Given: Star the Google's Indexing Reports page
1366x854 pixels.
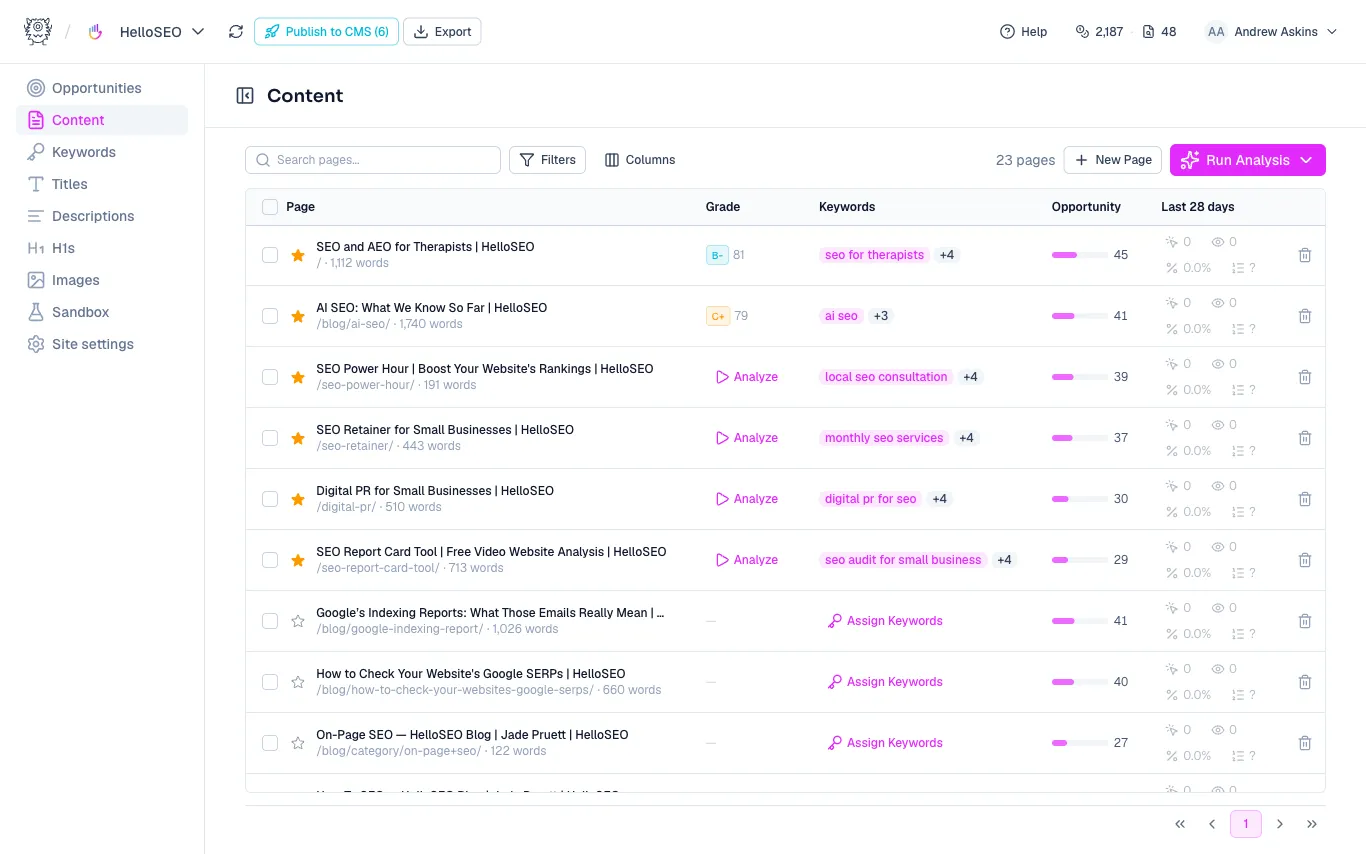Looking at the screenshot, I should (x=297, y=621).
